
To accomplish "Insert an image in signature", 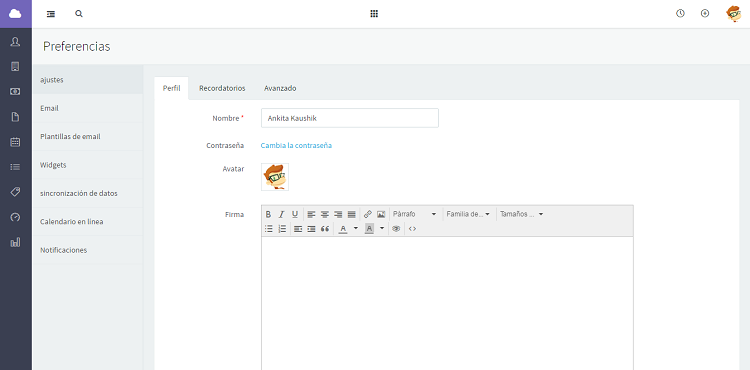I will click(x=381, y=214).
